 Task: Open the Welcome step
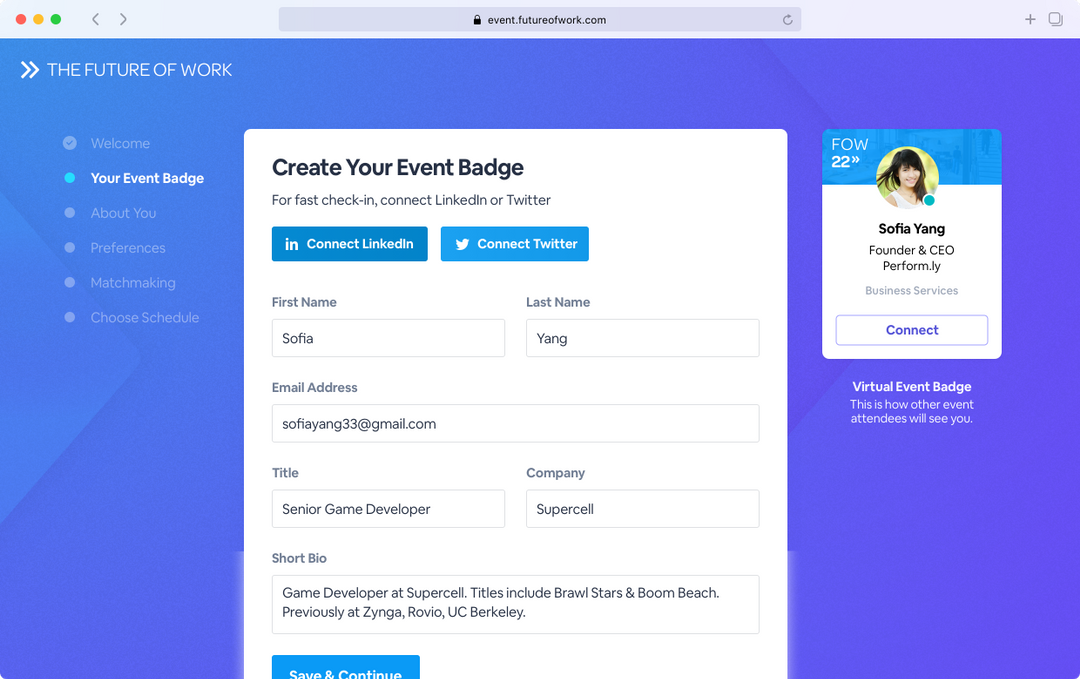120,143
